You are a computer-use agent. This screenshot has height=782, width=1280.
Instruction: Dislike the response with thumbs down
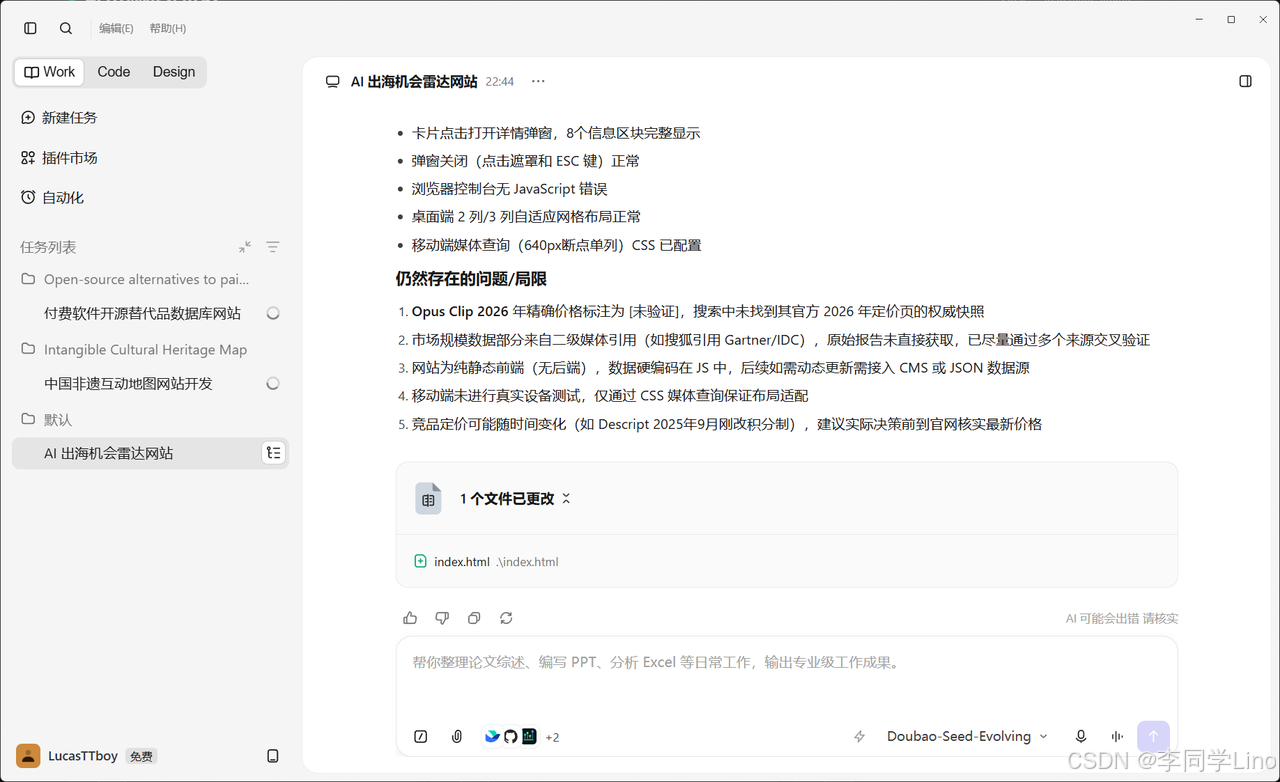coord(442,618)
